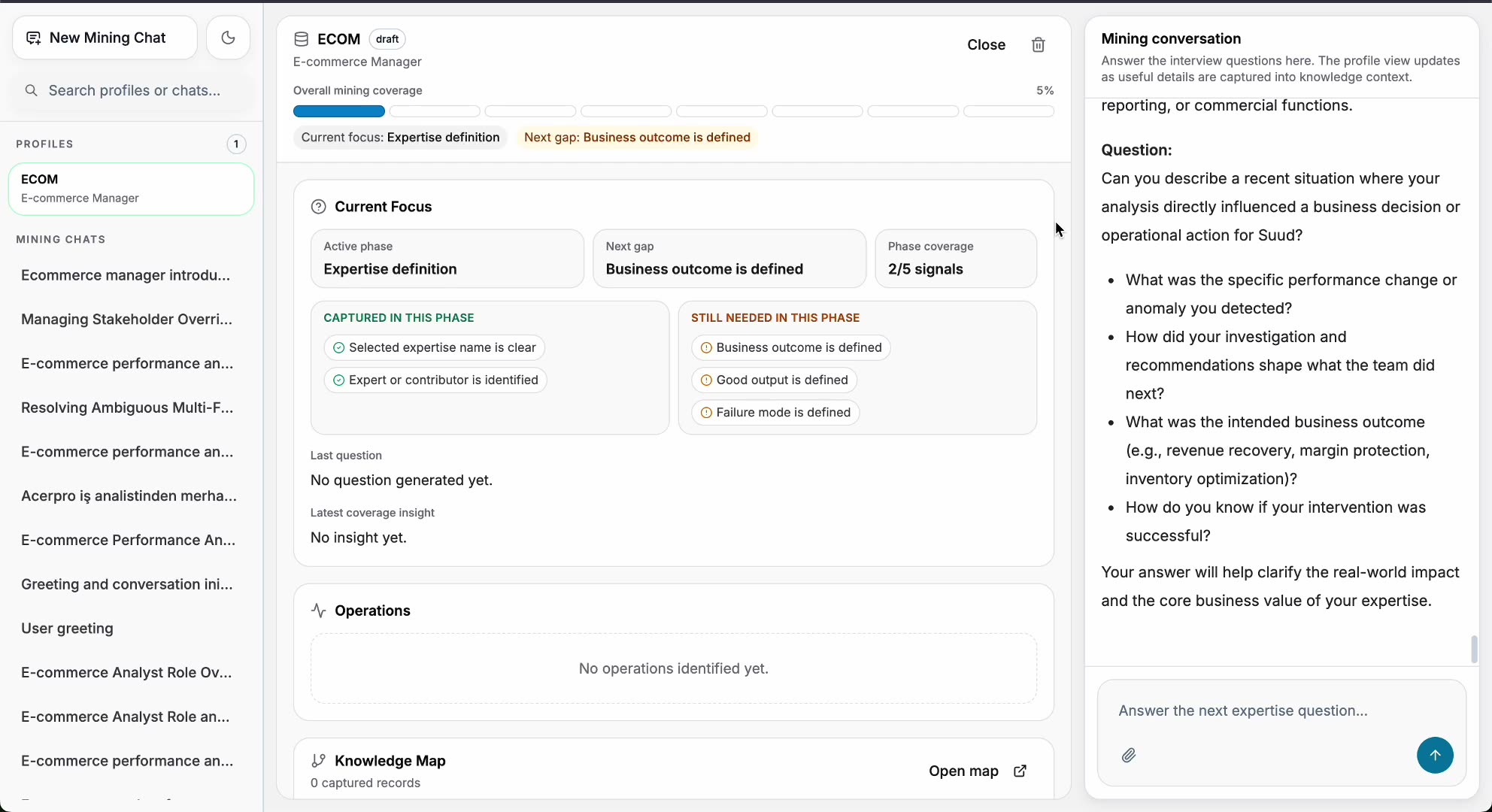Click the check icon for Selected expertise name
The width and height of the screenshot is (1492, 812).
[x=339, y=347]
